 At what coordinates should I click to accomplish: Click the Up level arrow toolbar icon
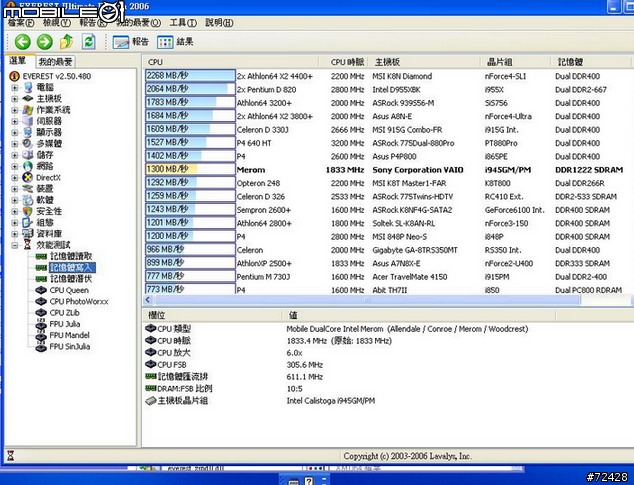coord(67,42)
